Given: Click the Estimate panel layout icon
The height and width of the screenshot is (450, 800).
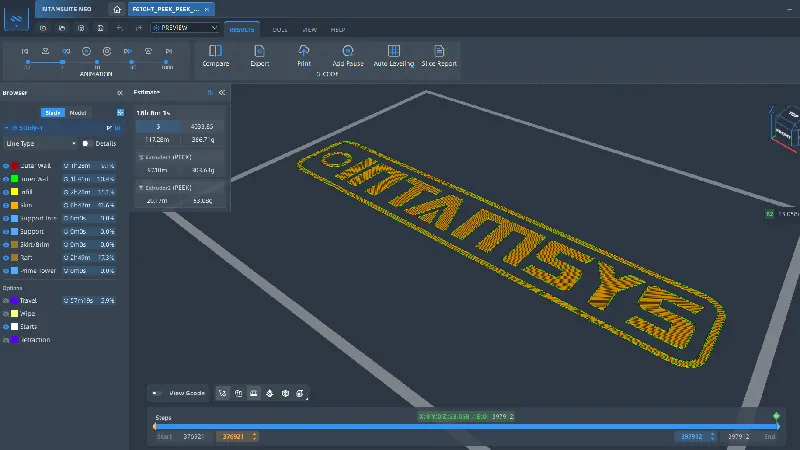Looking at the screenshot, I should click(x=210, y=92).
